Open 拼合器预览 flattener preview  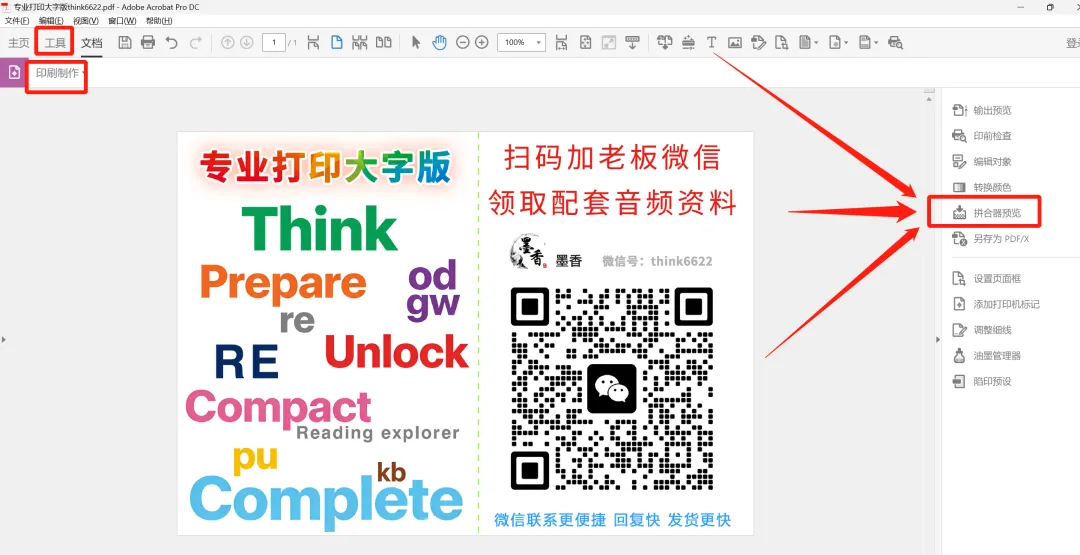pyautogui.click(x=986, y=213)
